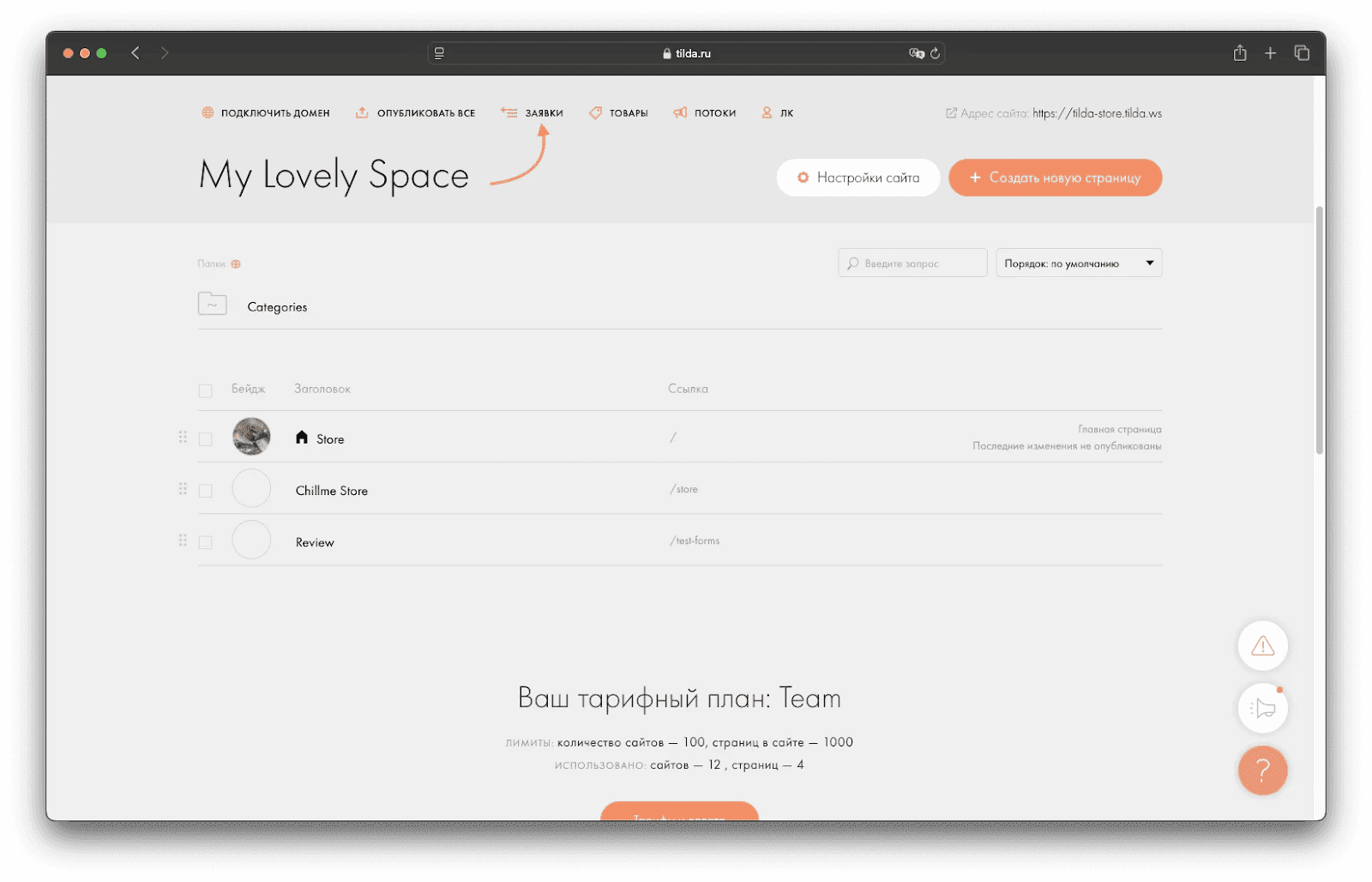Image resolution: width=1372 pixels, height=882 pixels.
Task: Tick the Store page checkbox
Action: click(x=206, y=439)
